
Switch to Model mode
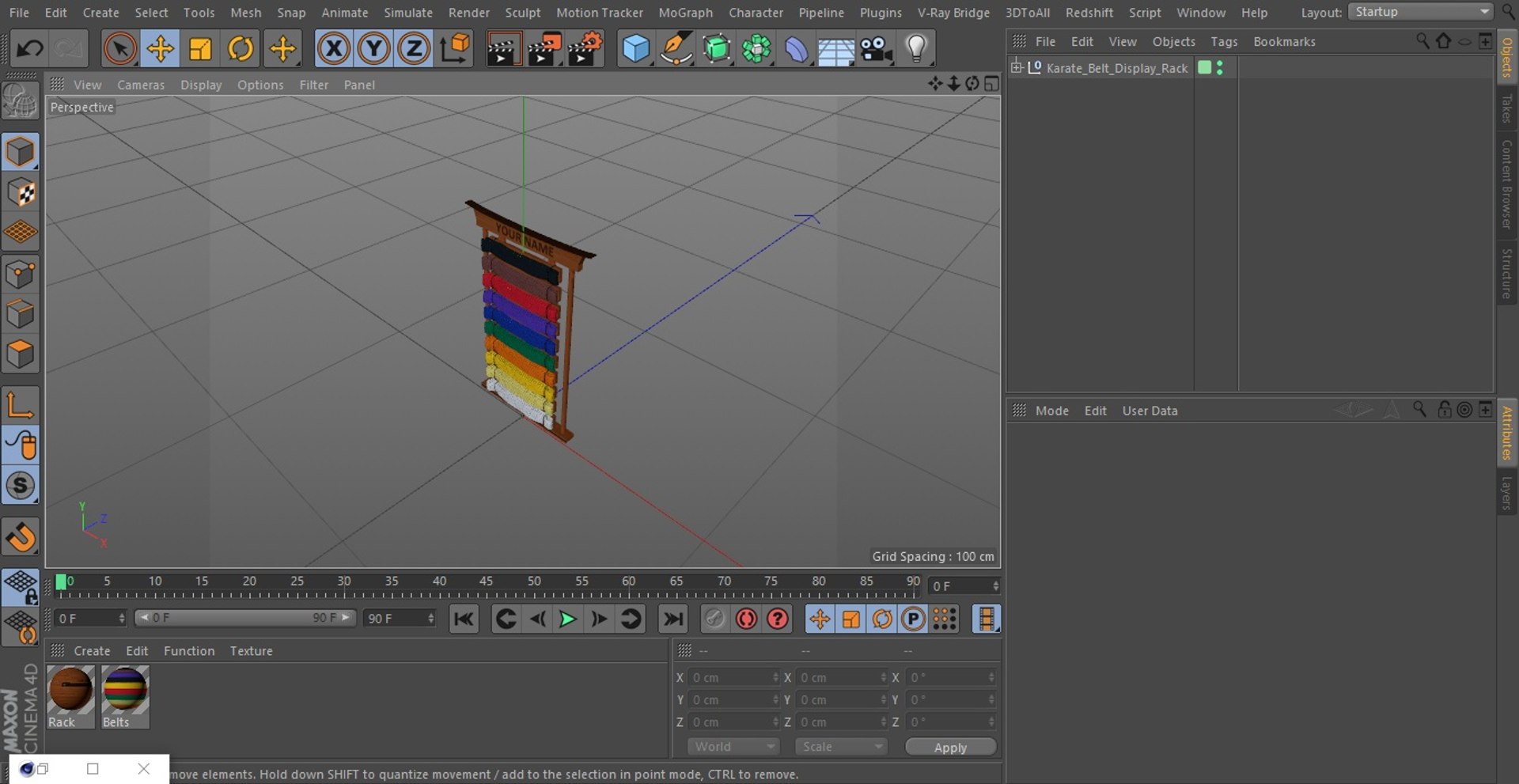tap(21, 151)
